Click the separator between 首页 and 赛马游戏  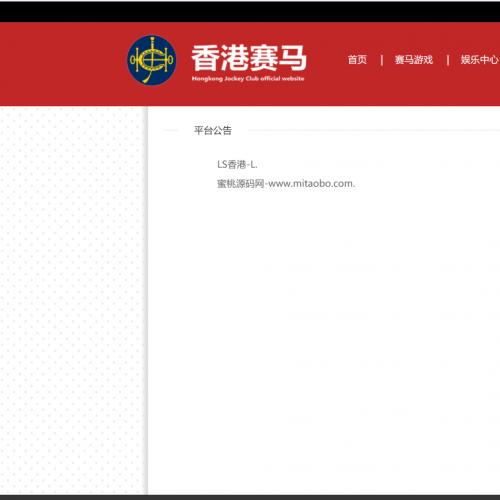pyautogui.click(x=382, y=60)
